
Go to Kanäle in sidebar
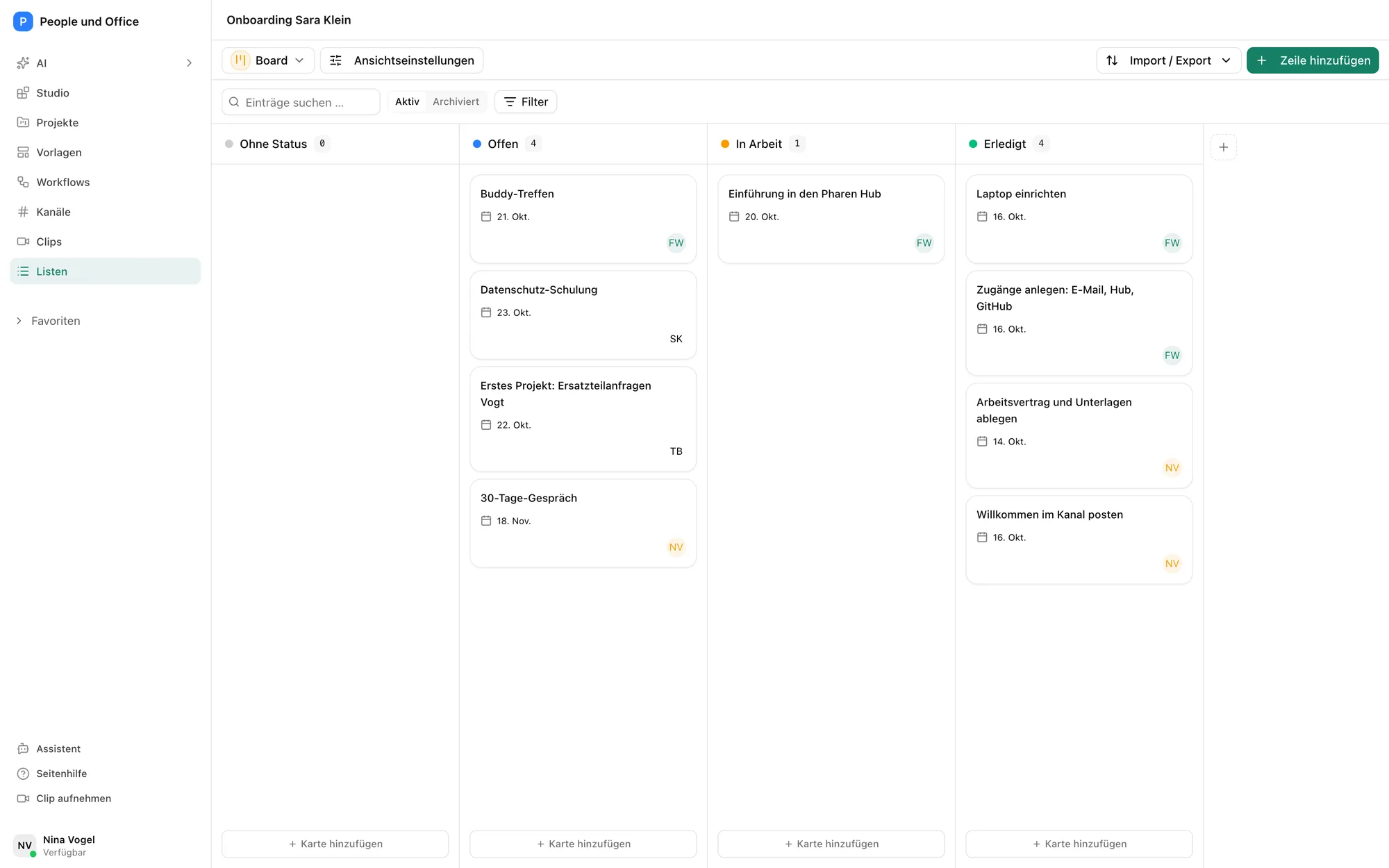(106, 212)
